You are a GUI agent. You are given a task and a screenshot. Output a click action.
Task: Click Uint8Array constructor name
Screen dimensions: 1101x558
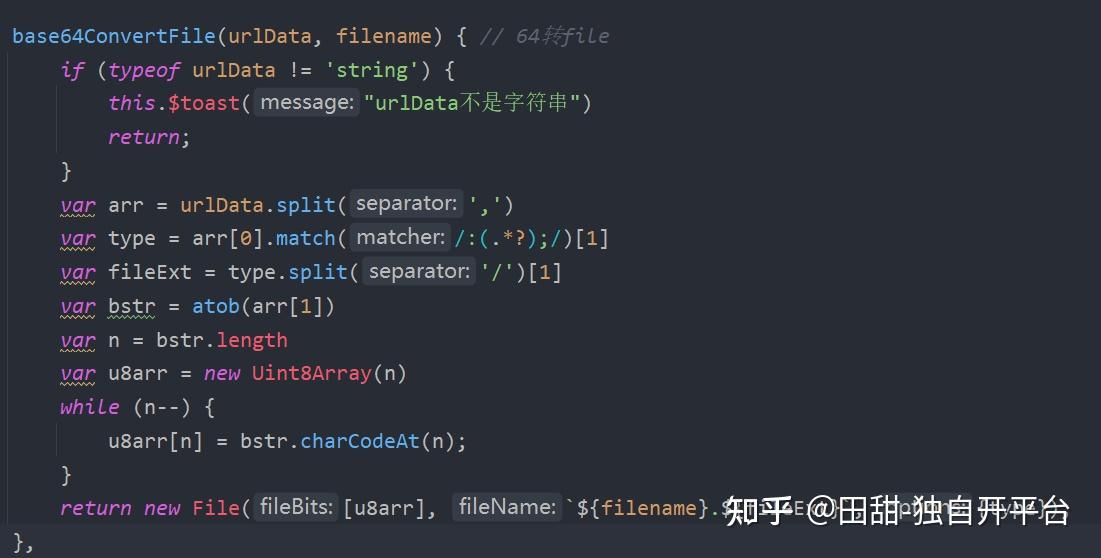pyautogui.click(x=312, y=373)
